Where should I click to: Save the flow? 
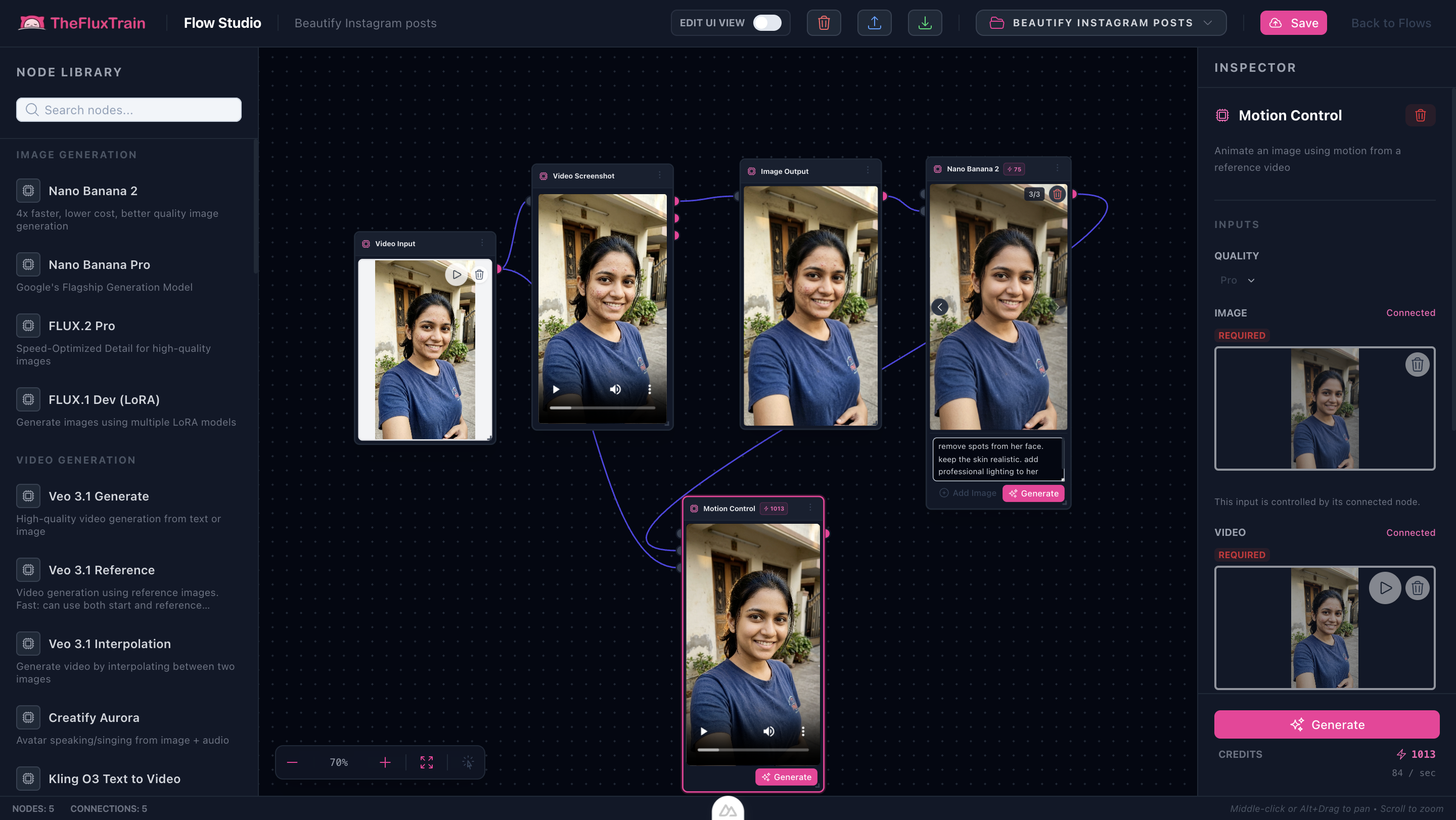pyautogui.click(x=1293, y=23)
